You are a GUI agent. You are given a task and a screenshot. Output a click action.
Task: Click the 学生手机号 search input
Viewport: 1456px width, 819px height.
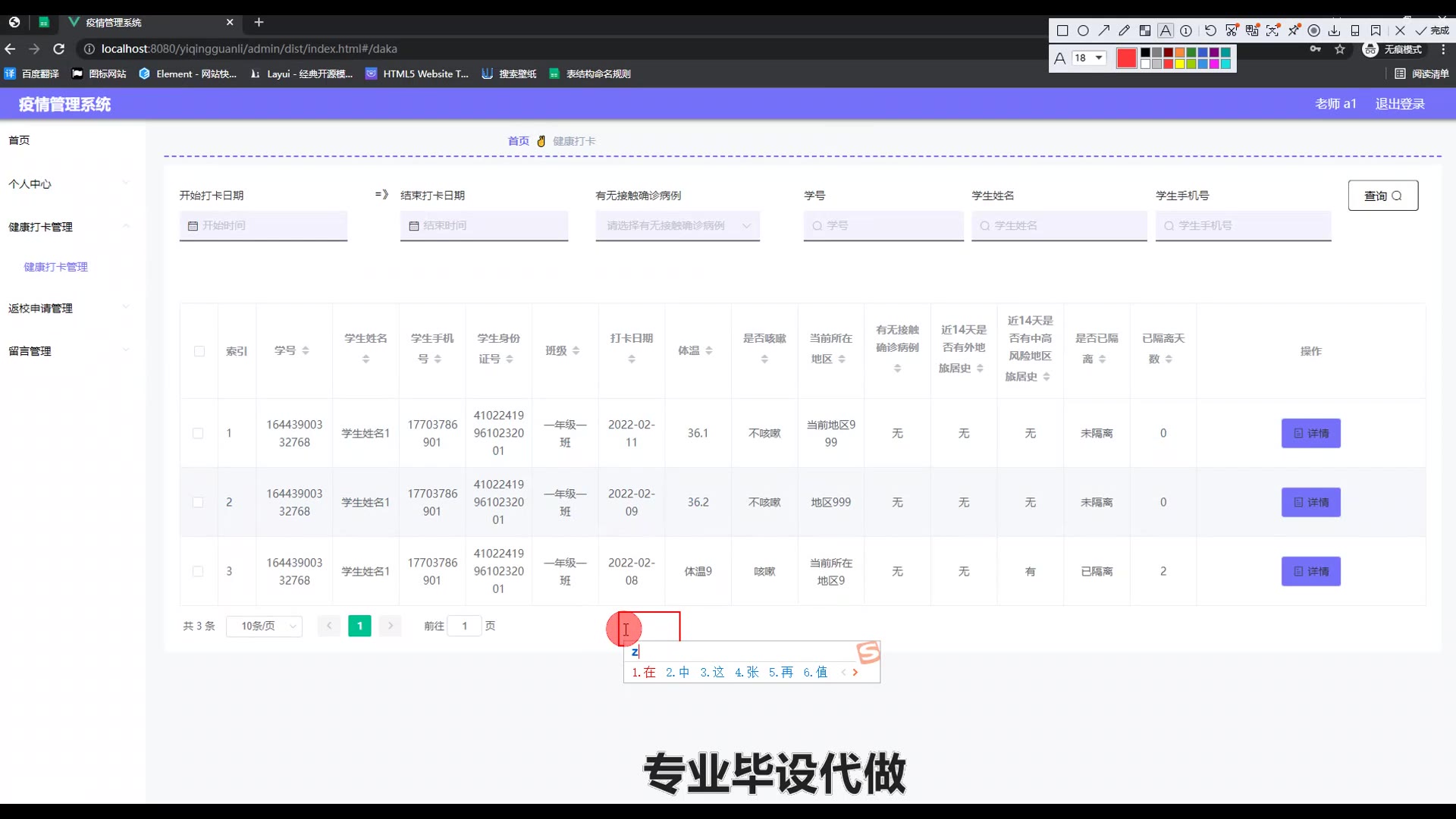click(1243, 226)
